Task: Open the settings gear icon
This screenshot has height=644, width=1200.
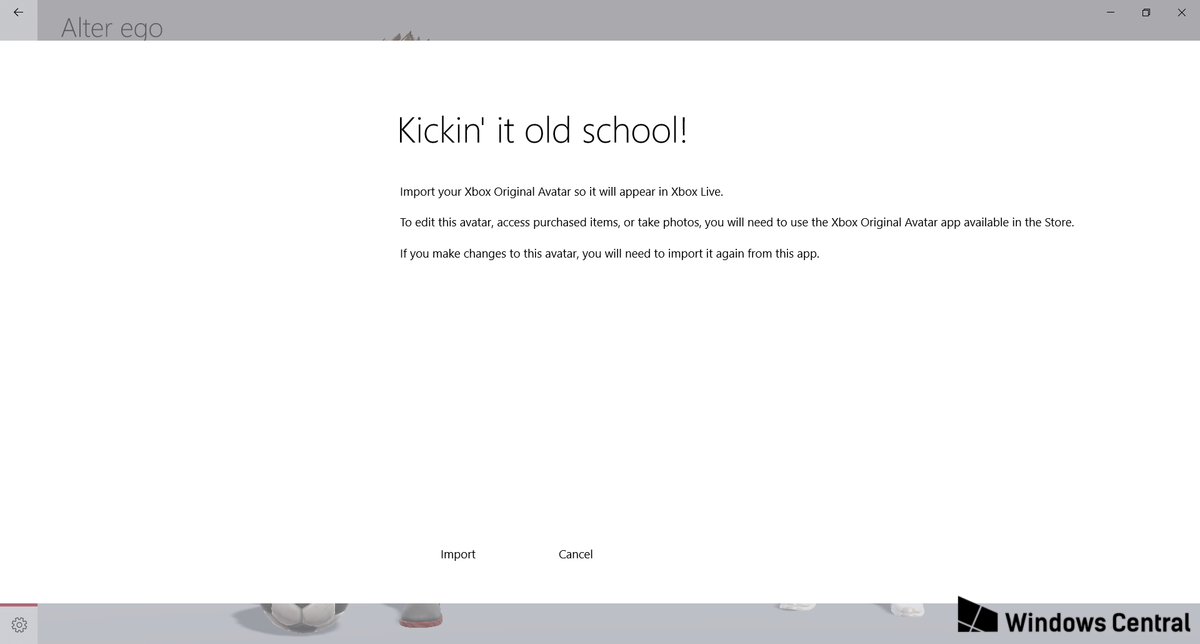Action: click(19, 626)
